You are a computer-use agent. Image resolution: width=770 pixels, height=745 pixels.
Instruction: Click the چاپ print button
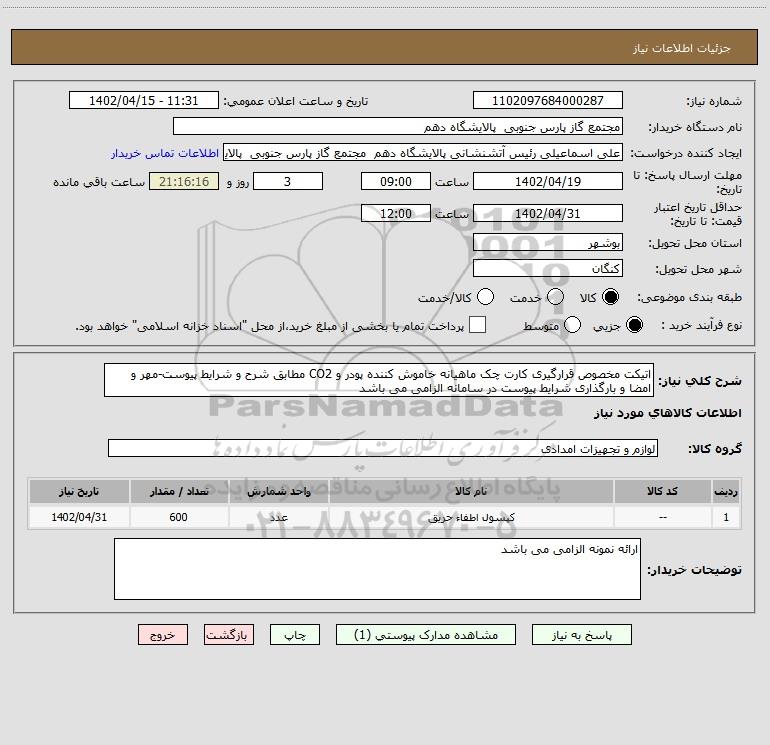pos(295,635)
